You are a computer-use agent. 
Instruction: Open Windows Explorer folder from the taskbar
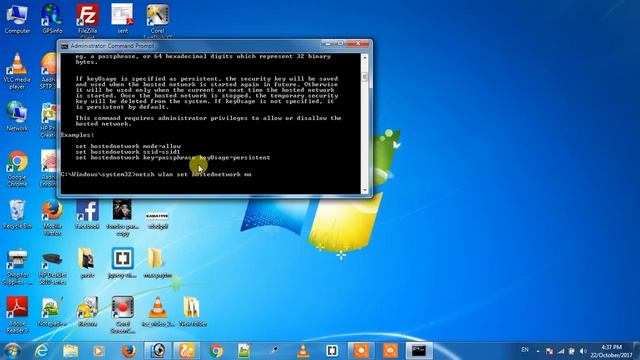click(71, 351)
